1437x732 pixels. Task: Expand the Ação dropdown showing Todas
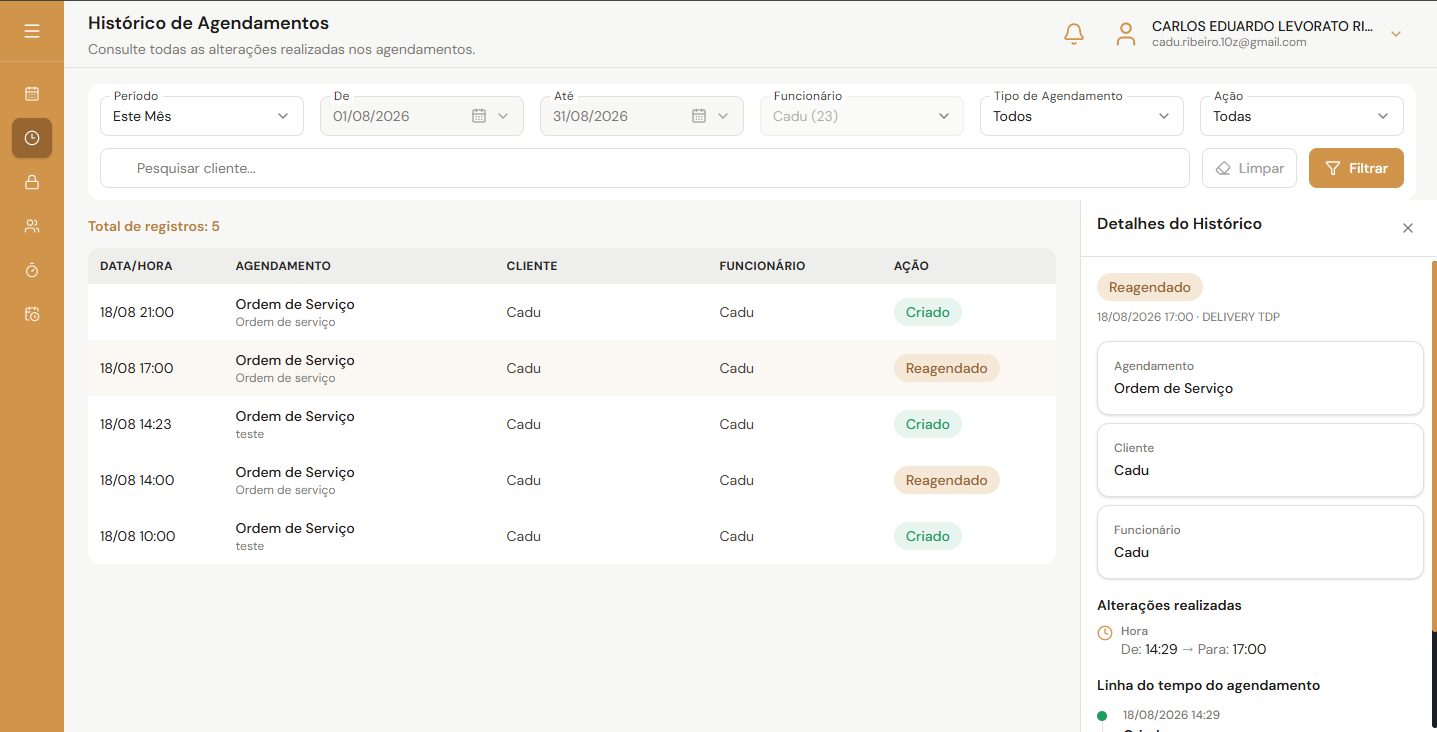[1302, 116]
